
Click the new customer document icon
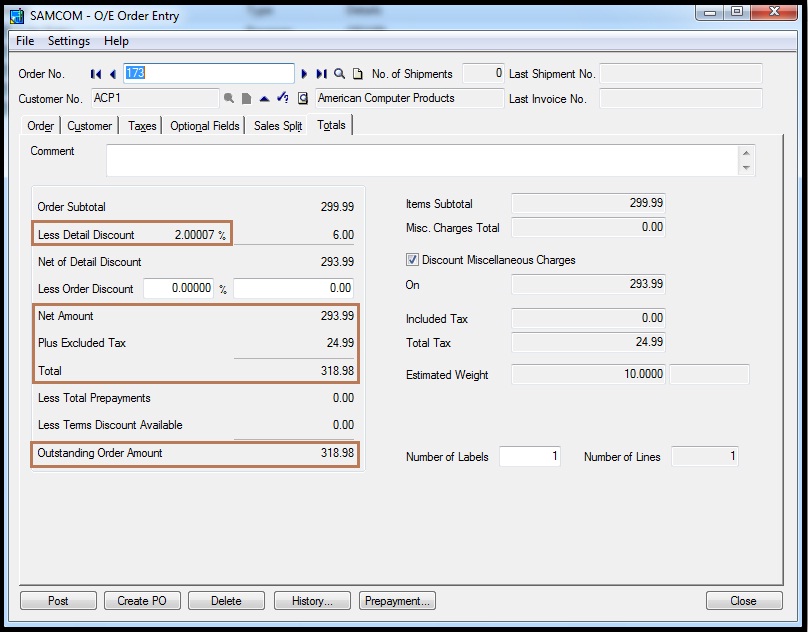click(247, 98)
